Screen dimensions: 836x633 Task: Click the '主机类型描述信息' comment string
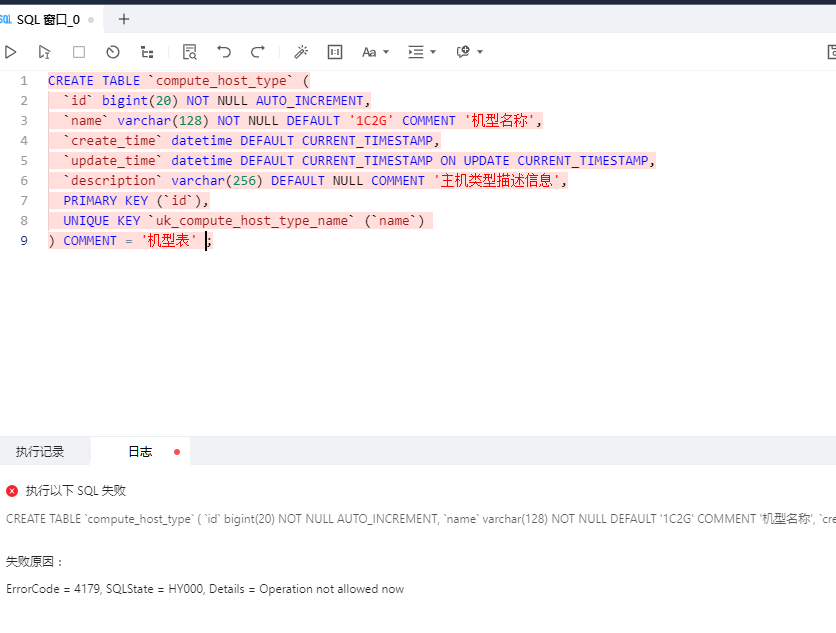tap(496, 181)
